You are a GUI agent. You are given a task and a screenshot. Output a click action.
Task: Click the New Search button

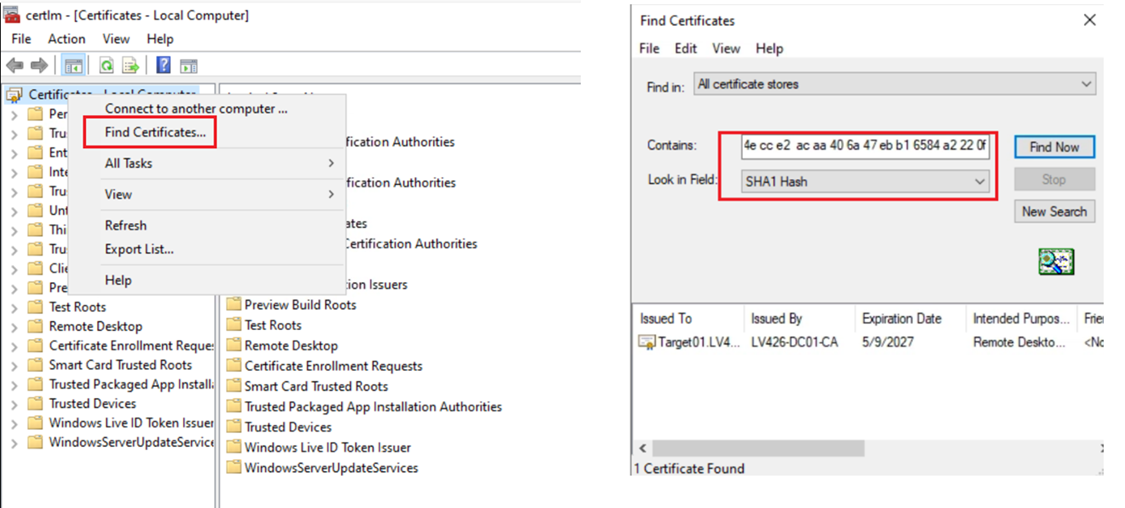pos(1054,212)
